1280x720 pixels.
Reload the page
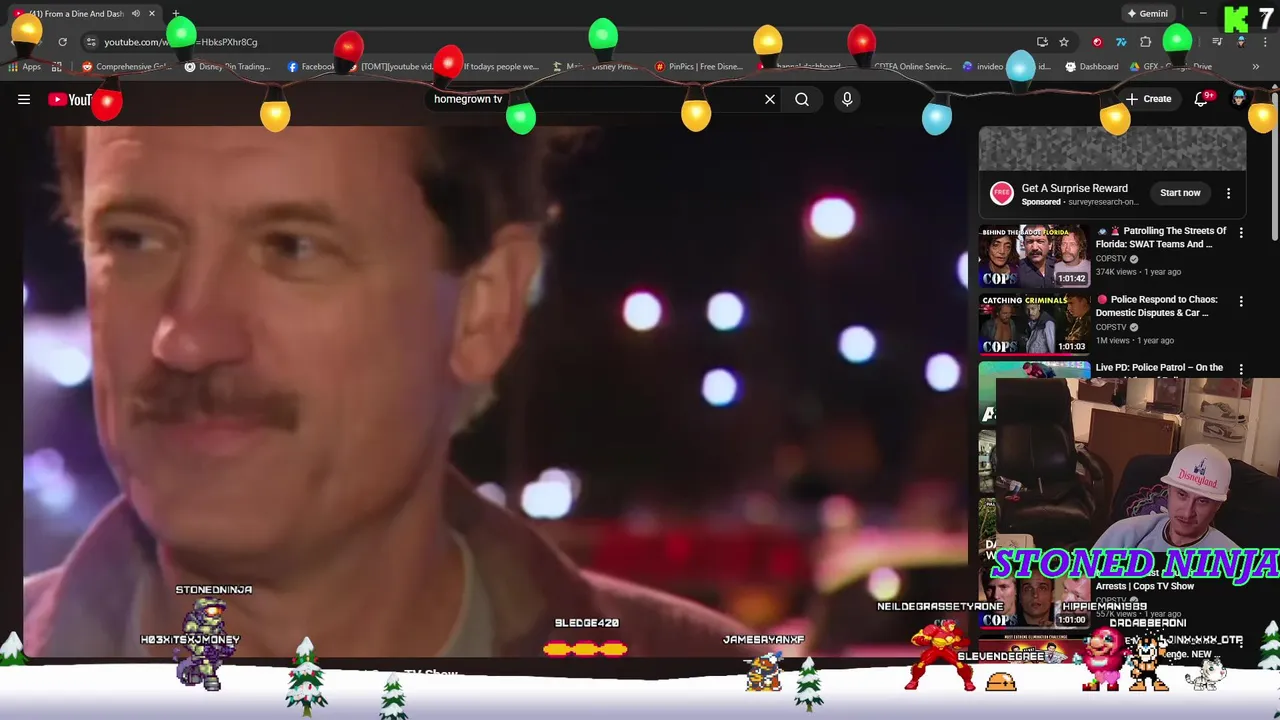click(62, 42)
